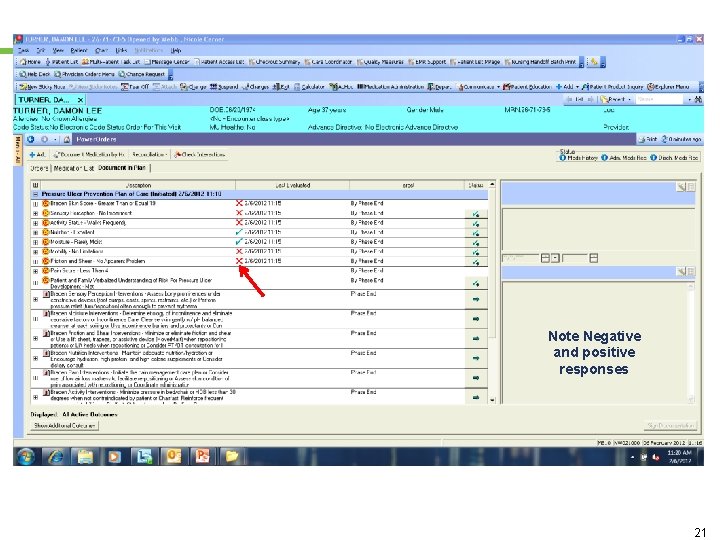The height and width of the screenshot is (540, 720).
Task: Click Check Interactions button
Action: [x=200, y=155]
